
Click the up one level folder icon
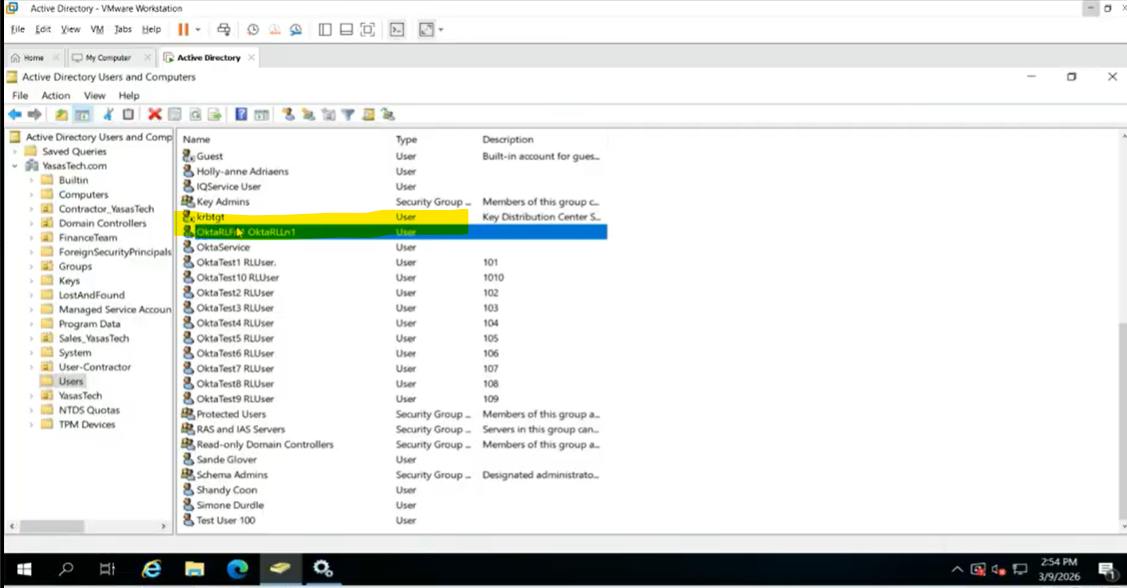pyautogui.click(x=62, y=115)
